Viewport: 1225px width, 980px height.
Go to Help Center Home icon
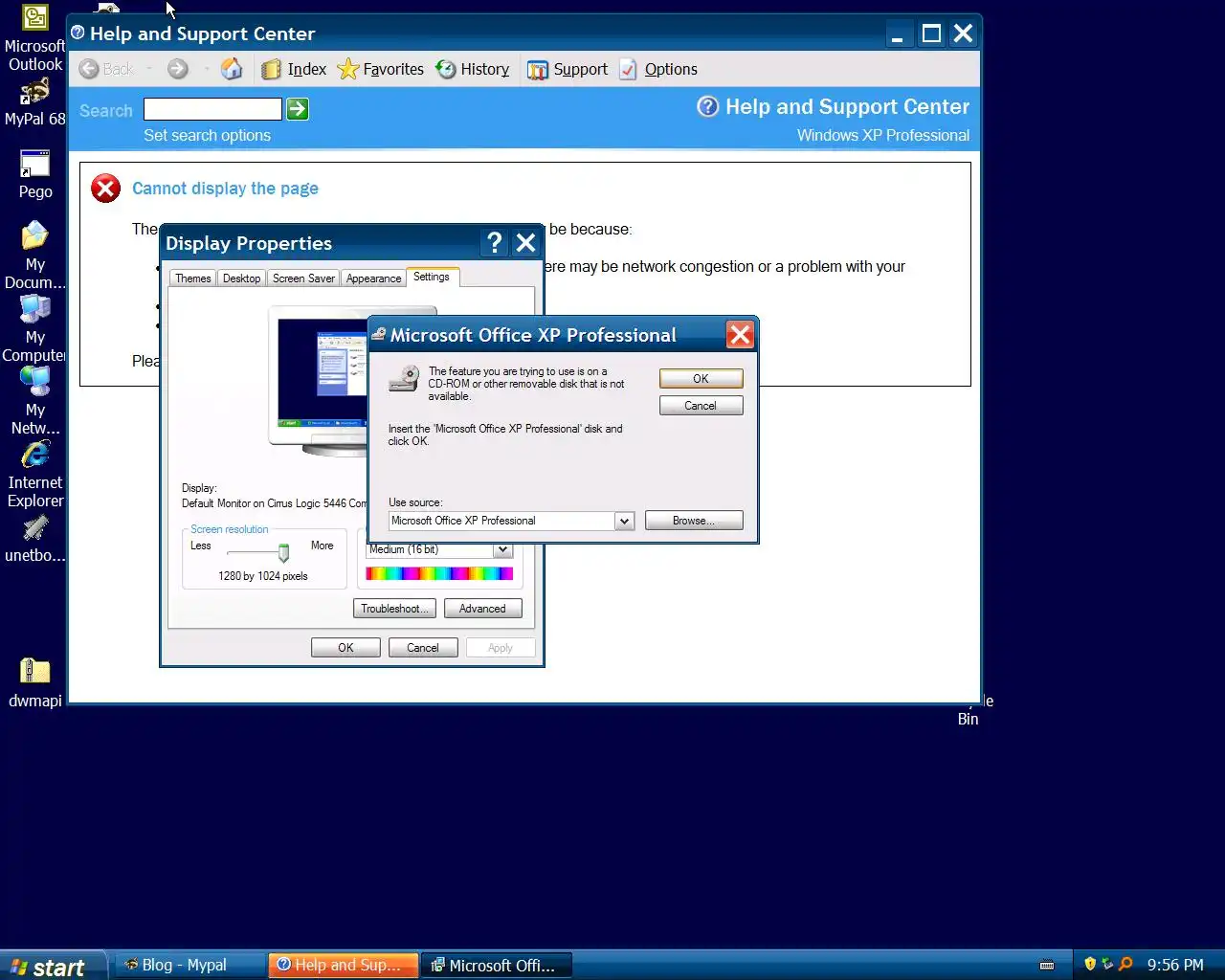(232, 69)
